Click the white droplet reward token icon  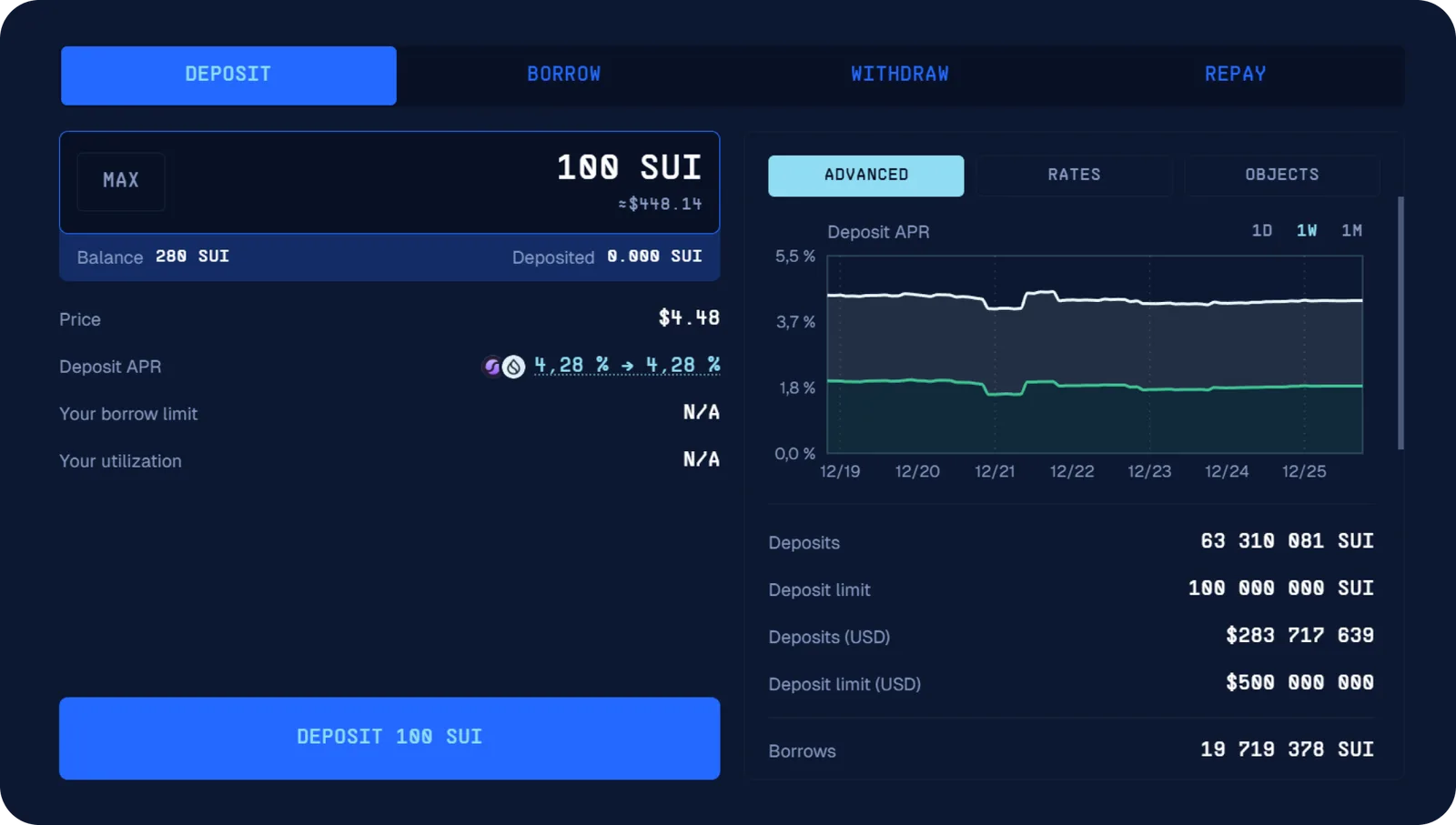click(x=514, y=367)
